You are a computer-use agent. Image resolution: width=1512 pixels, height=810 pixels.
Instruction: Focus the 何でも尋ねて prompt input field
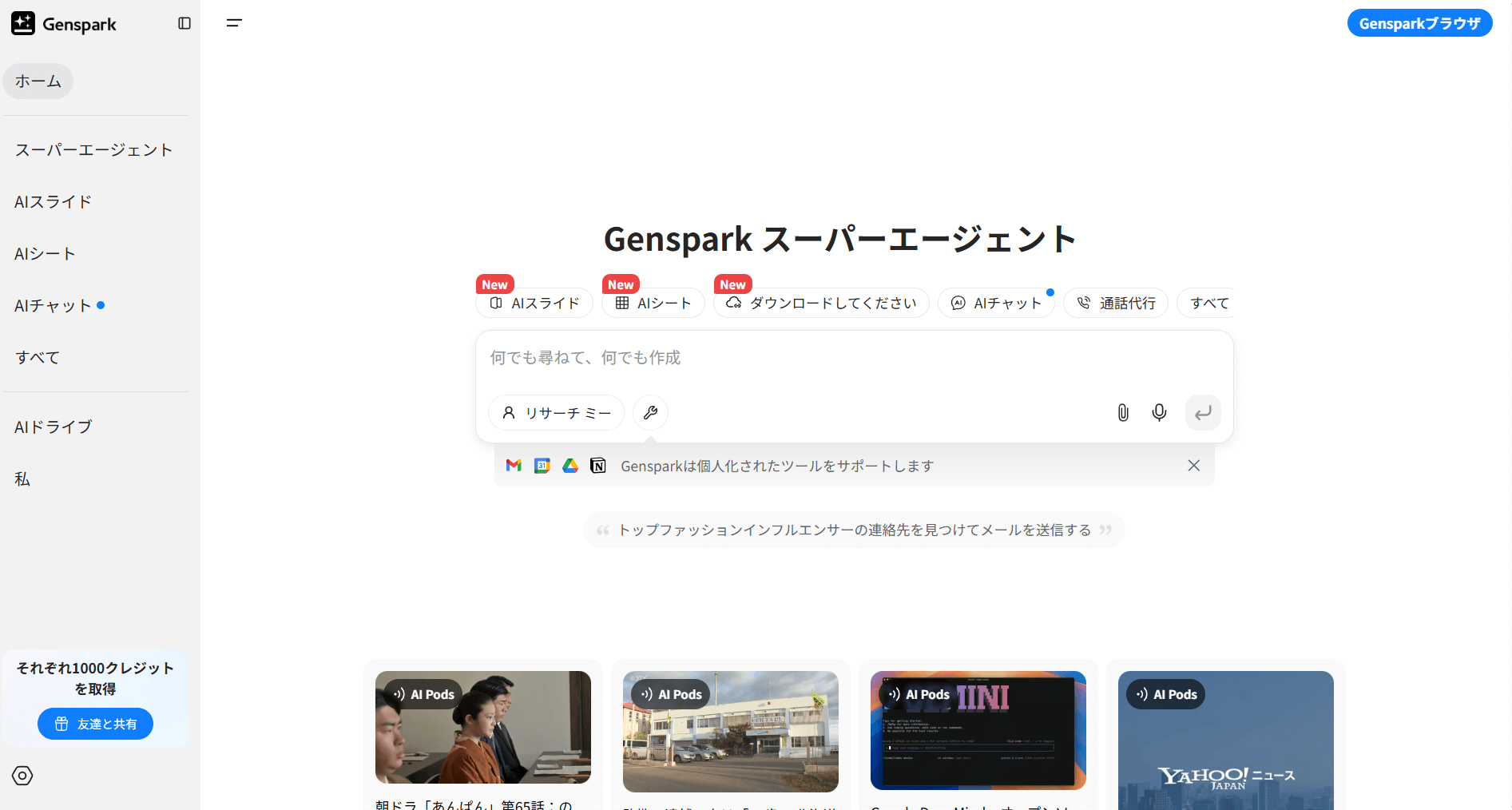855,358
